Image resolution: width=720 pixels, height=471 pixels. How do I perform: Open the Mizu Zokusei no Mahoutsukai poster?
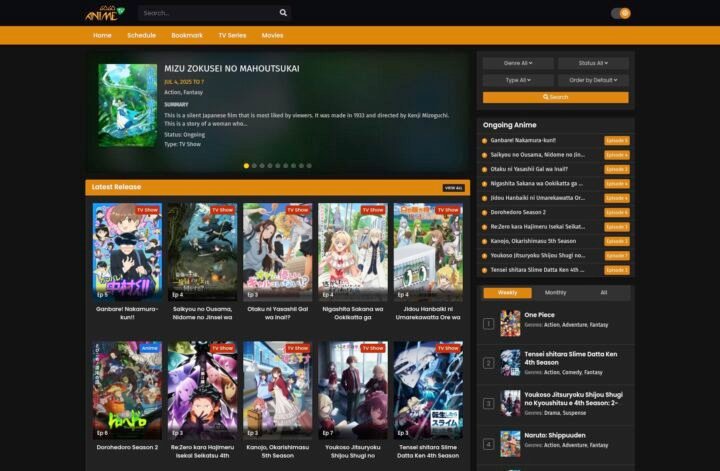(x=127, y=106)
